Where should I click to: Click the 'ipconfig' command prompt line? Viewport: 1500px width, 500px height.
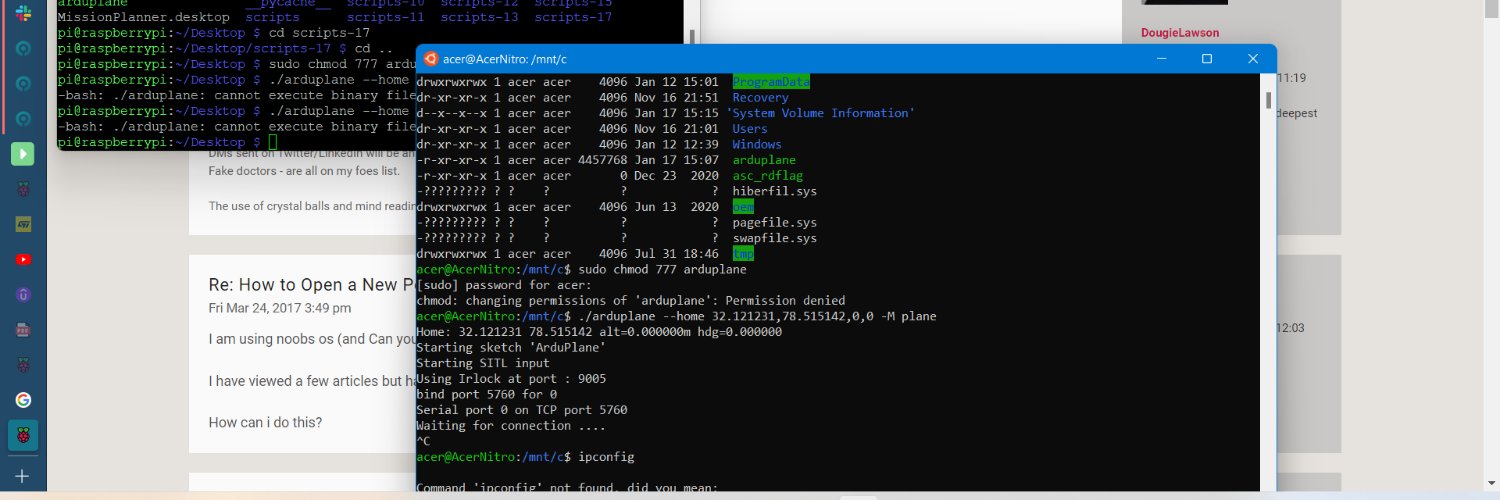525,457
